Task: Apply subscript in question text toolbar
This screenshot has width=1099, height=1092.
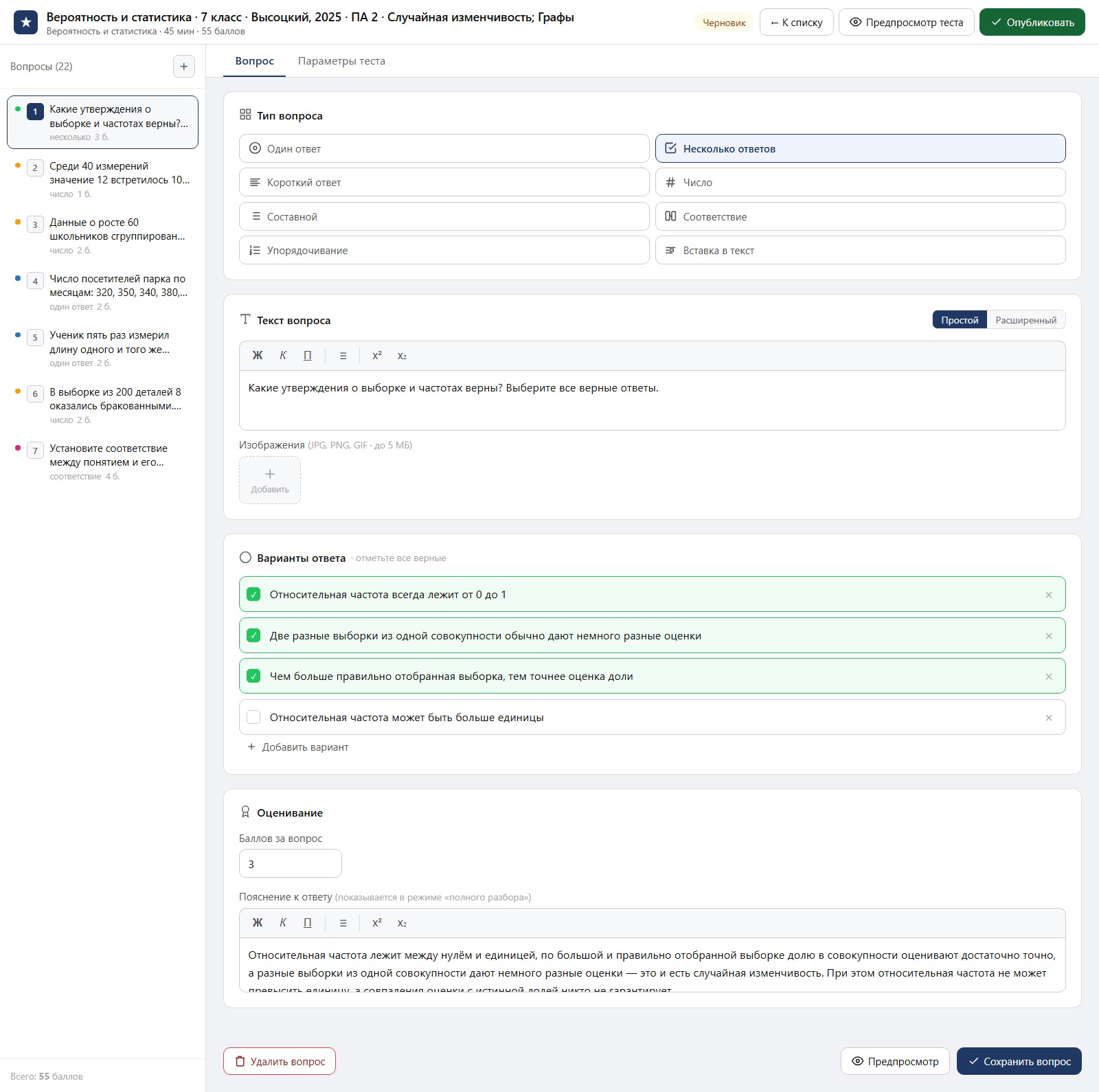Action: 402,356
